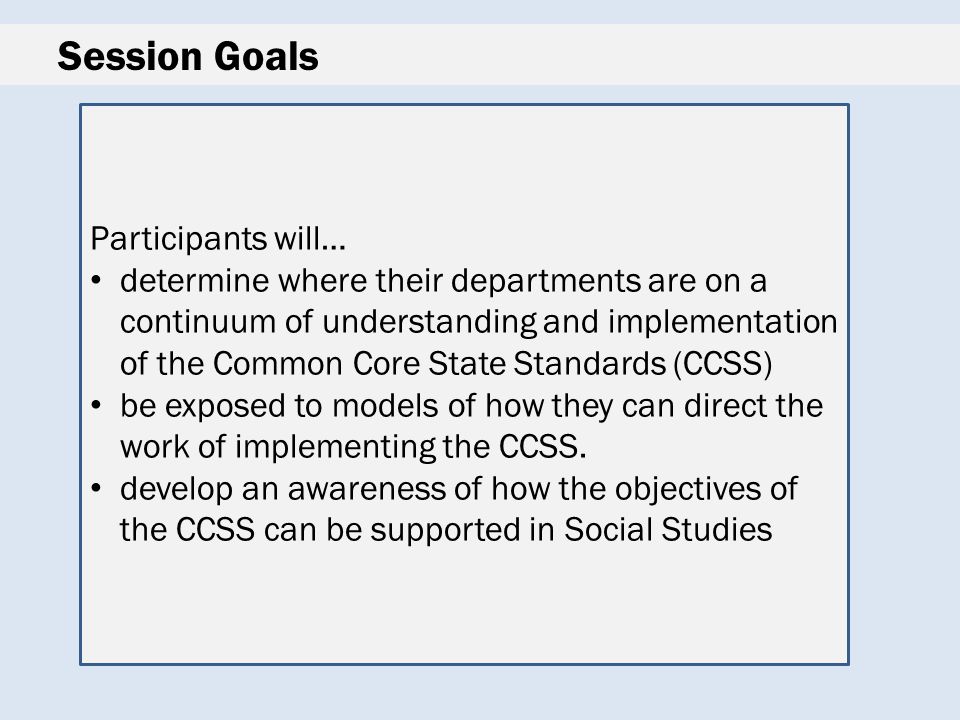Click the first bullet point marker
The image size is (960, 720).
point(96,280)
